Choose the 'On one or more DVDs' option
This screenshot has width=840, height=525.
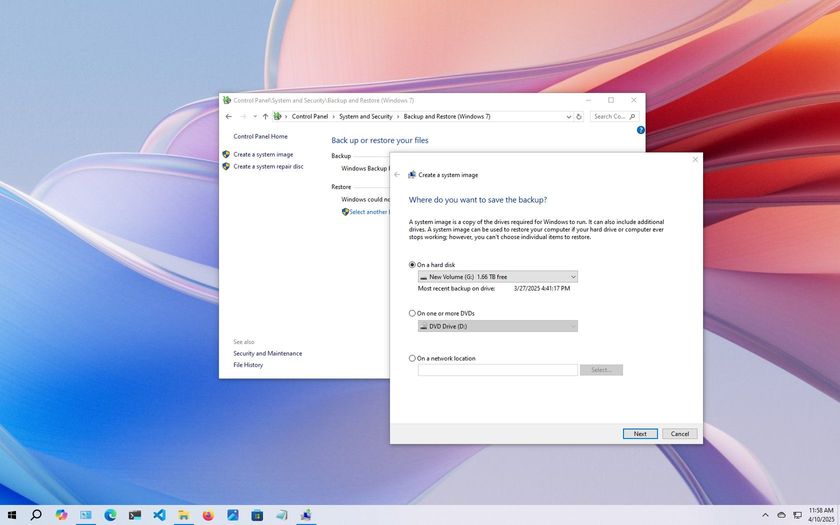point(412,313)
